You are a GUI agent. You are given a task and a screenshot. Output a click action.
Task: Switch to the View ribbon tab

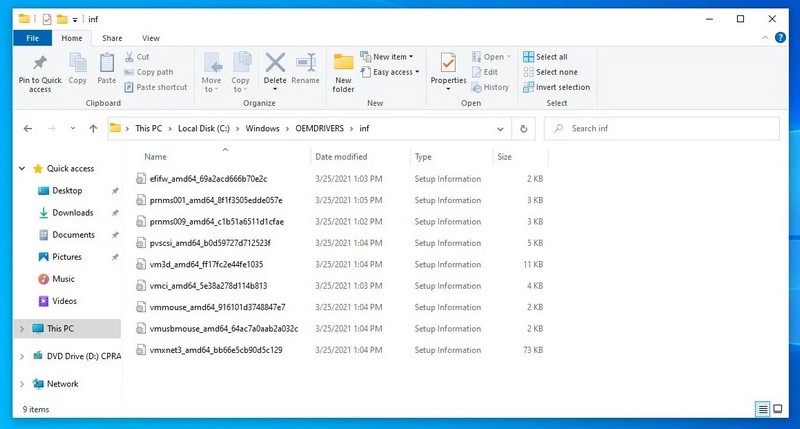(x=150, y=38)
